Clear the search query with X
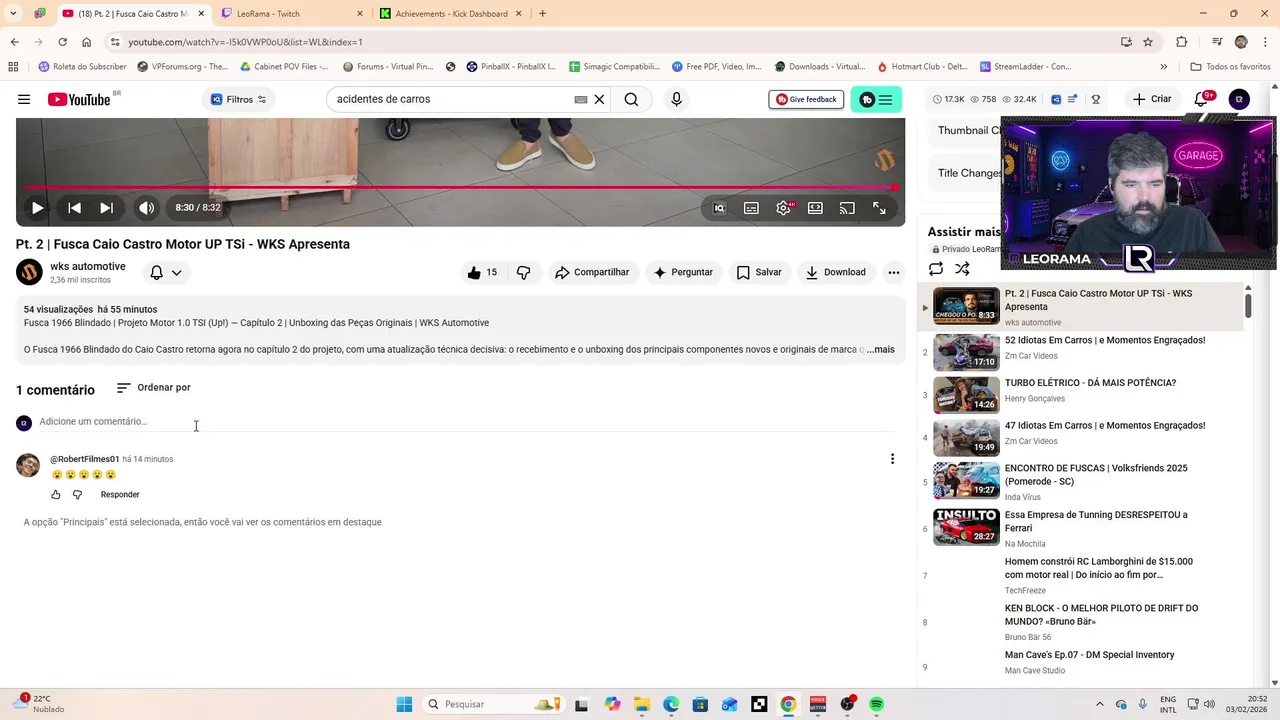The width and height of the screenshot is (1280, 720). click(599, 99)
